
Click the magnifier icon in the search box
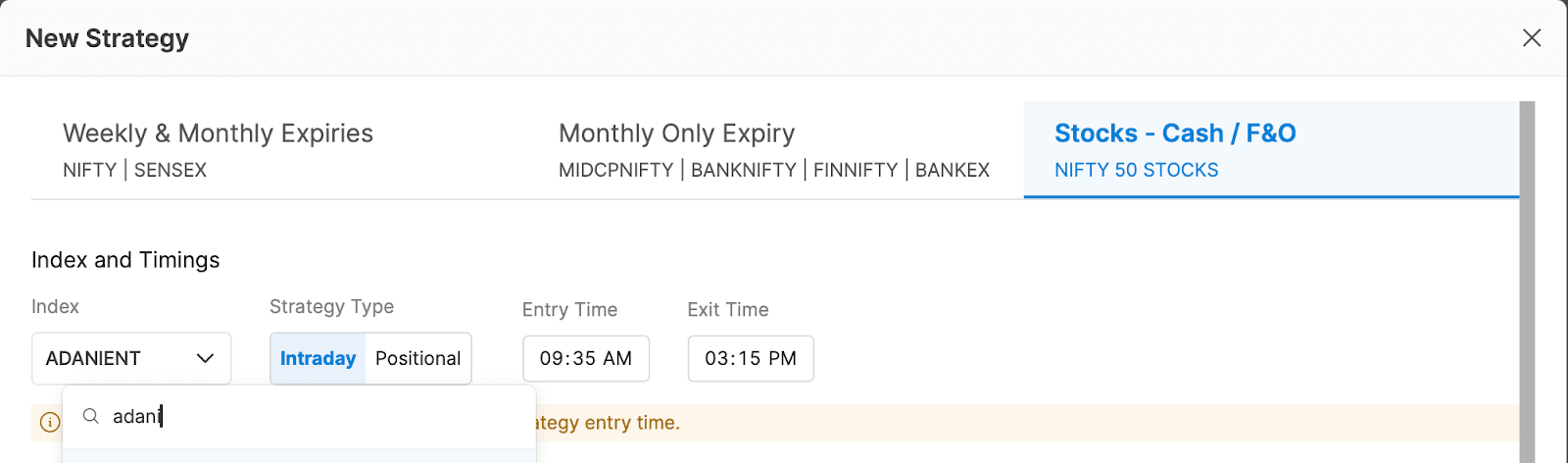91,416
